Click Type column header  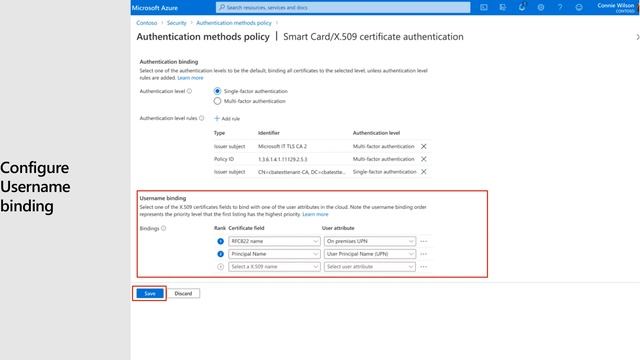point(219,133)
